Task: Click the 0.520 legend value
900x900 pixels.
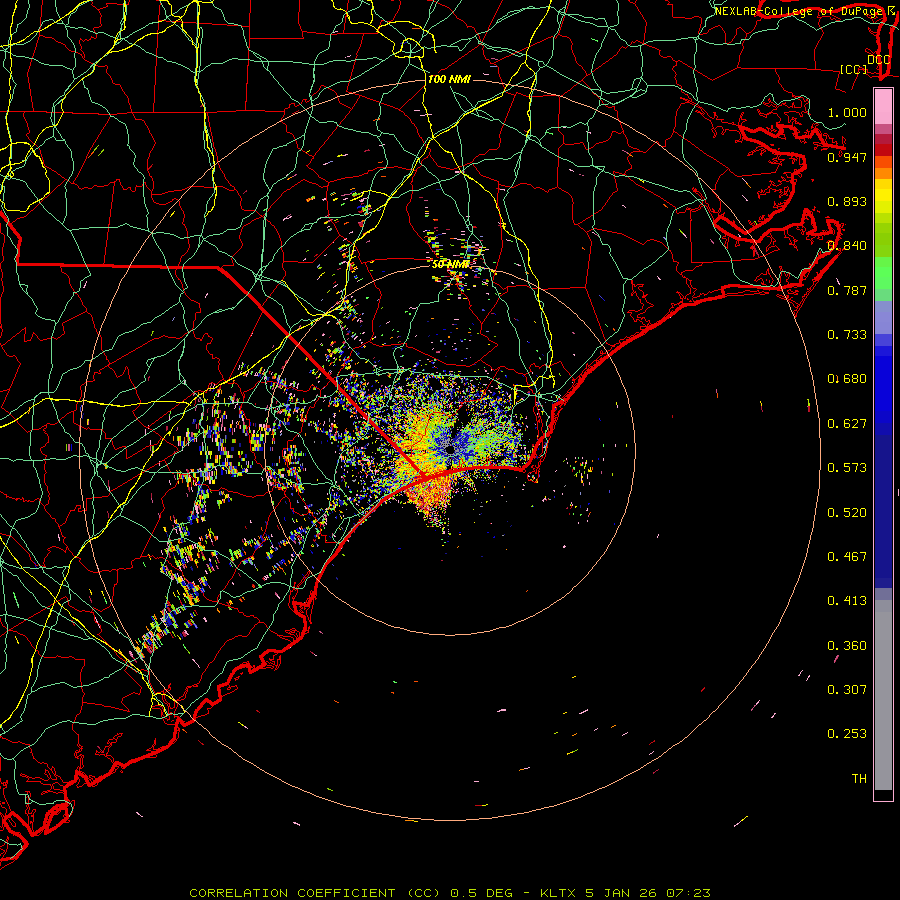Action: coord(847,512)
